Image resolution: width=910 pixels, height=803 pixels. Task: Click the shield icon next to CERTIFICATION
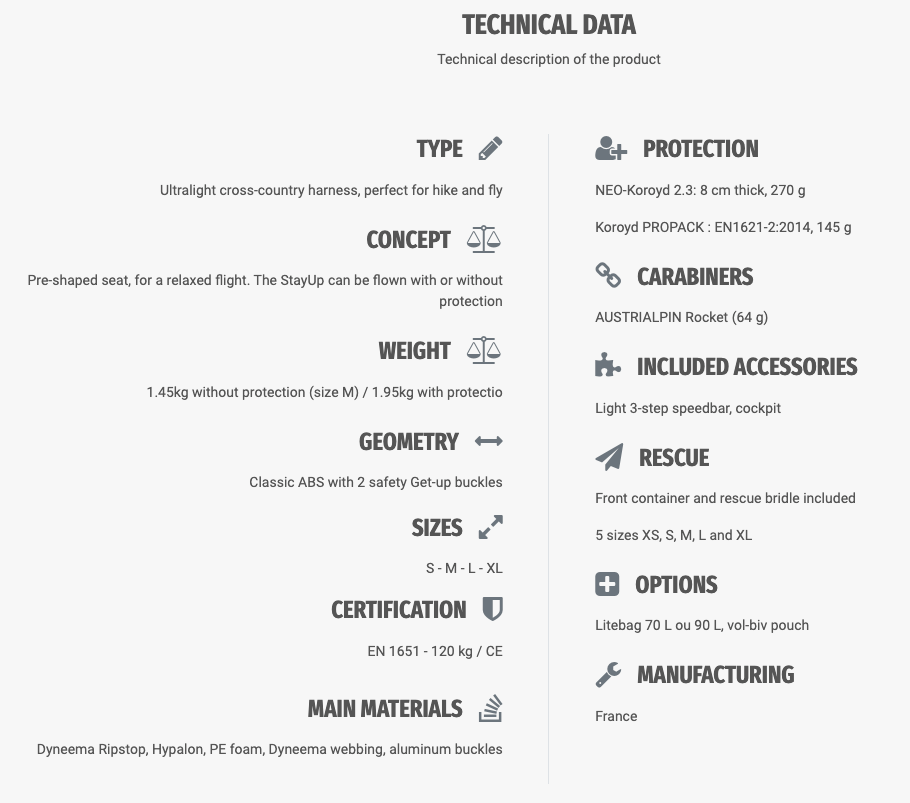coord(492,609)
